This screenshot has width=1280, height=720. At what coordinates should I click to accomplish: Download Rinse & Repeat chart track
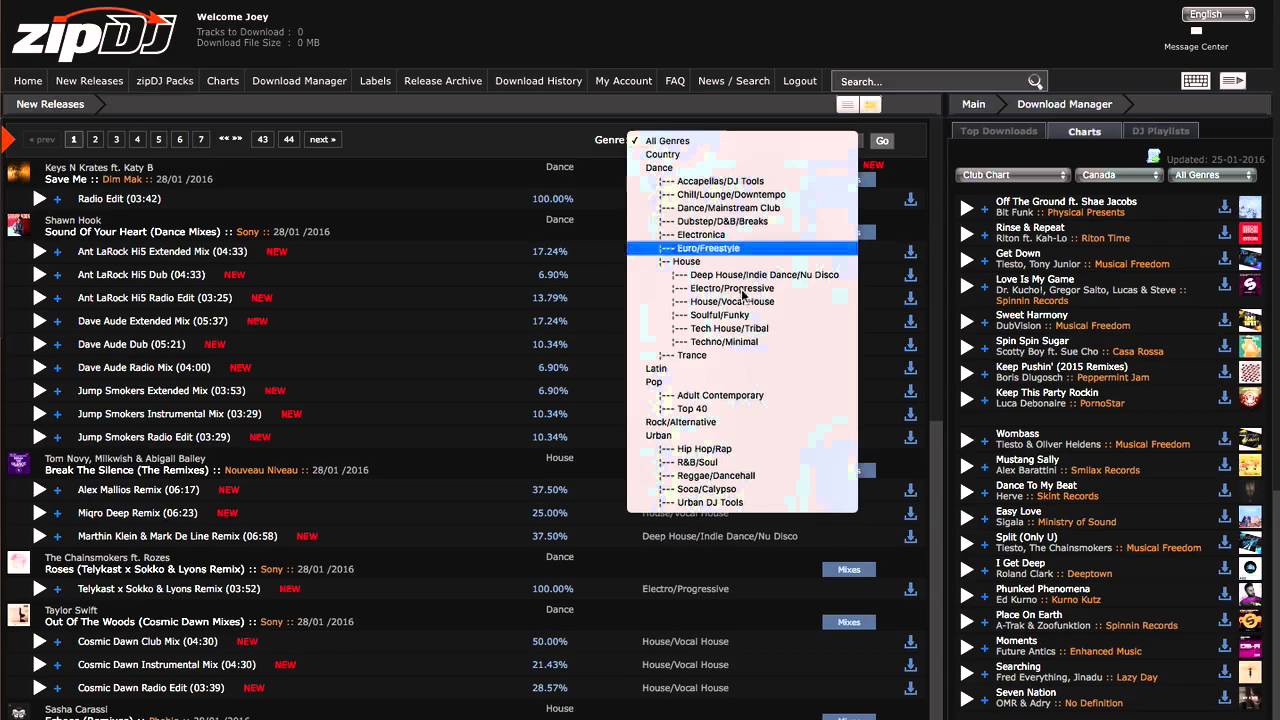pos(1225,233)
